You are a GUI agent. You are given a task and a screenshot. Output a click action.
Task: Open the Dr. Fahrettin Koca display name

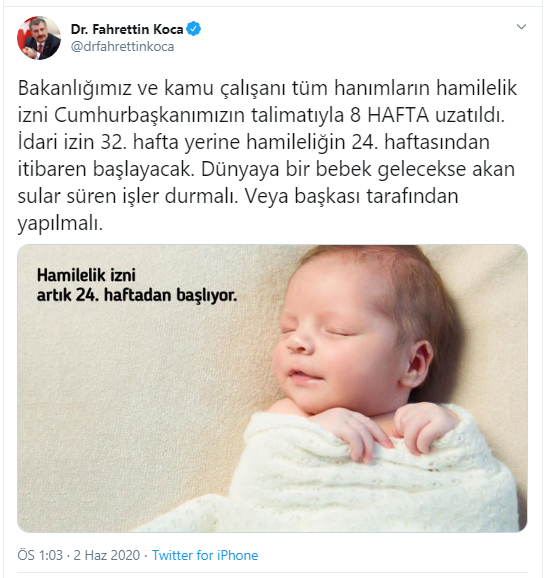127,29
